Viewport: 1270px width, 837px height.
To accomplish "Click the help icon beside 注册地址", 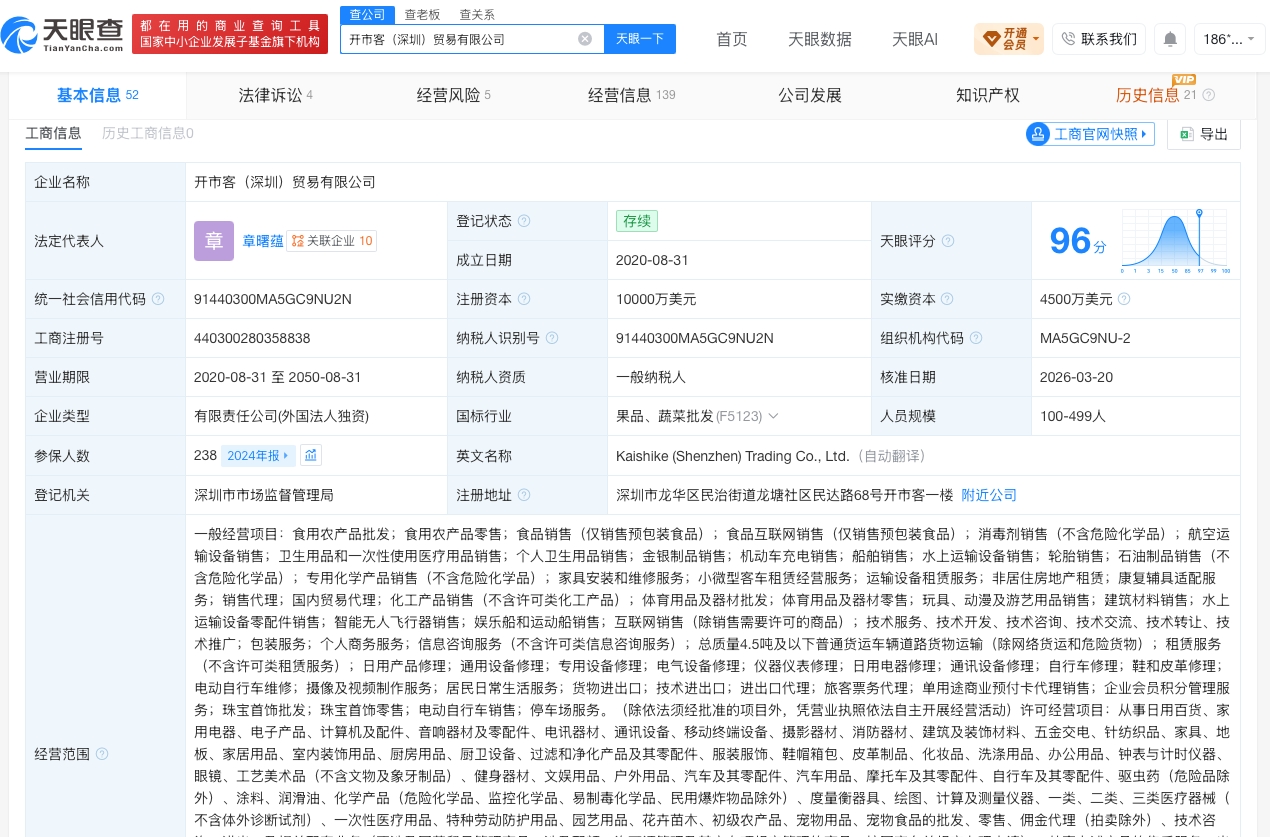I will tap(524, 495).
